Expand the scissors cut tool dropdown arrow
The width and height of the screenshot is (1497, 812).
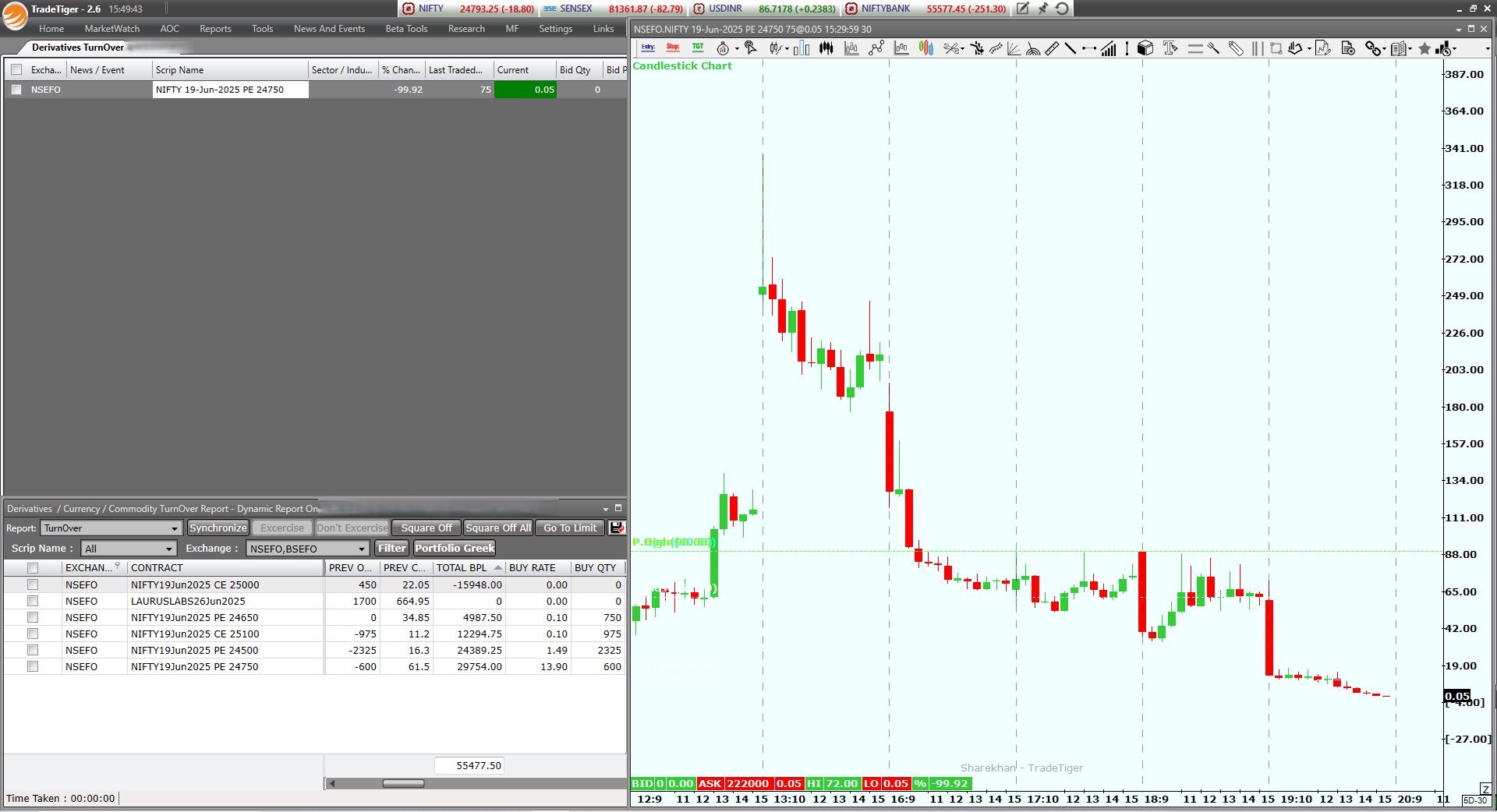(x=962, y=49)
